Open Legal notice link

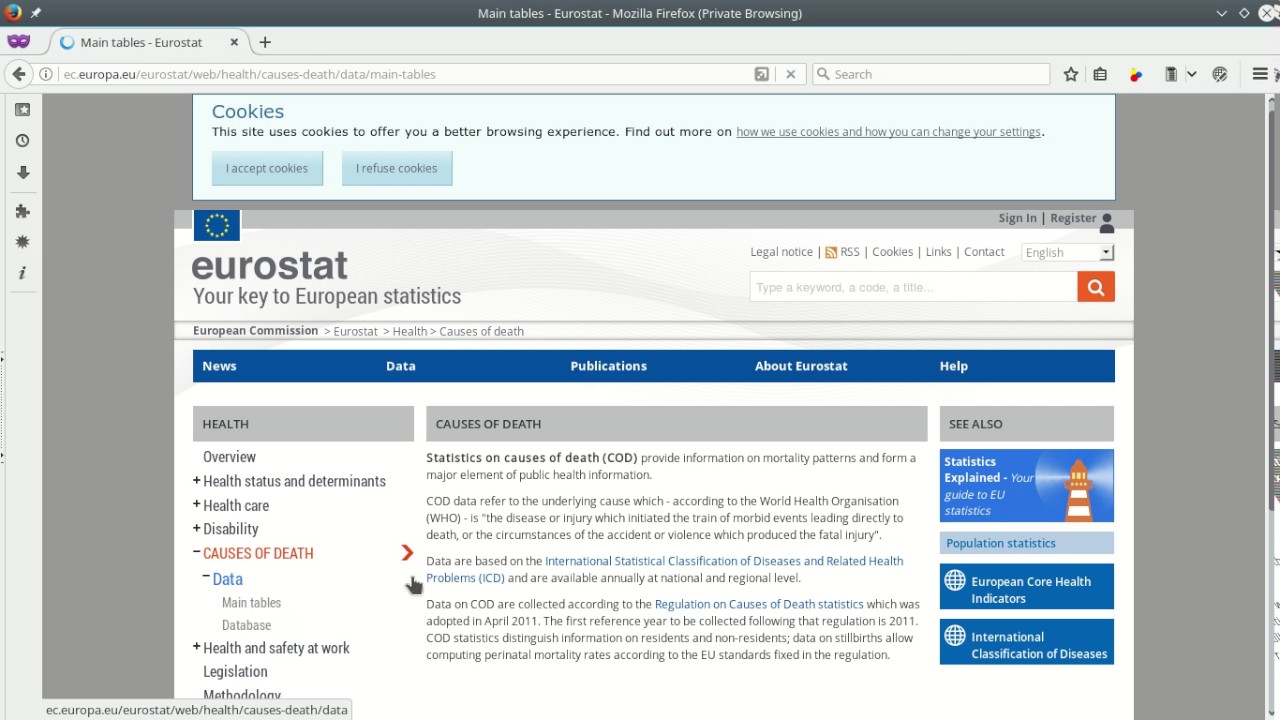click(781, 252)
